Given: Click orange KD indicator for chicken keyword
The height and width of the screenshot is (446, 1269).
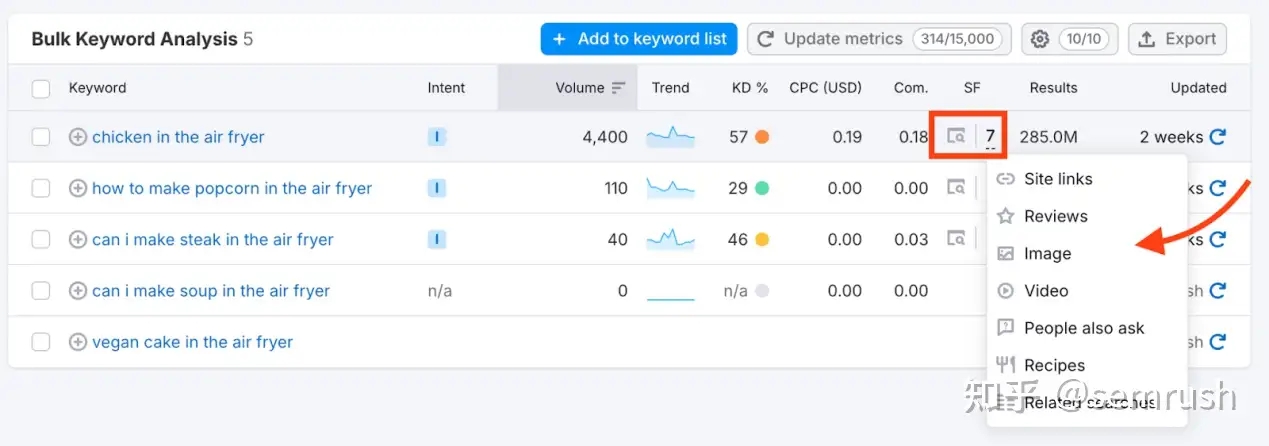Looking at the screenshot, I should coord(762,137).
